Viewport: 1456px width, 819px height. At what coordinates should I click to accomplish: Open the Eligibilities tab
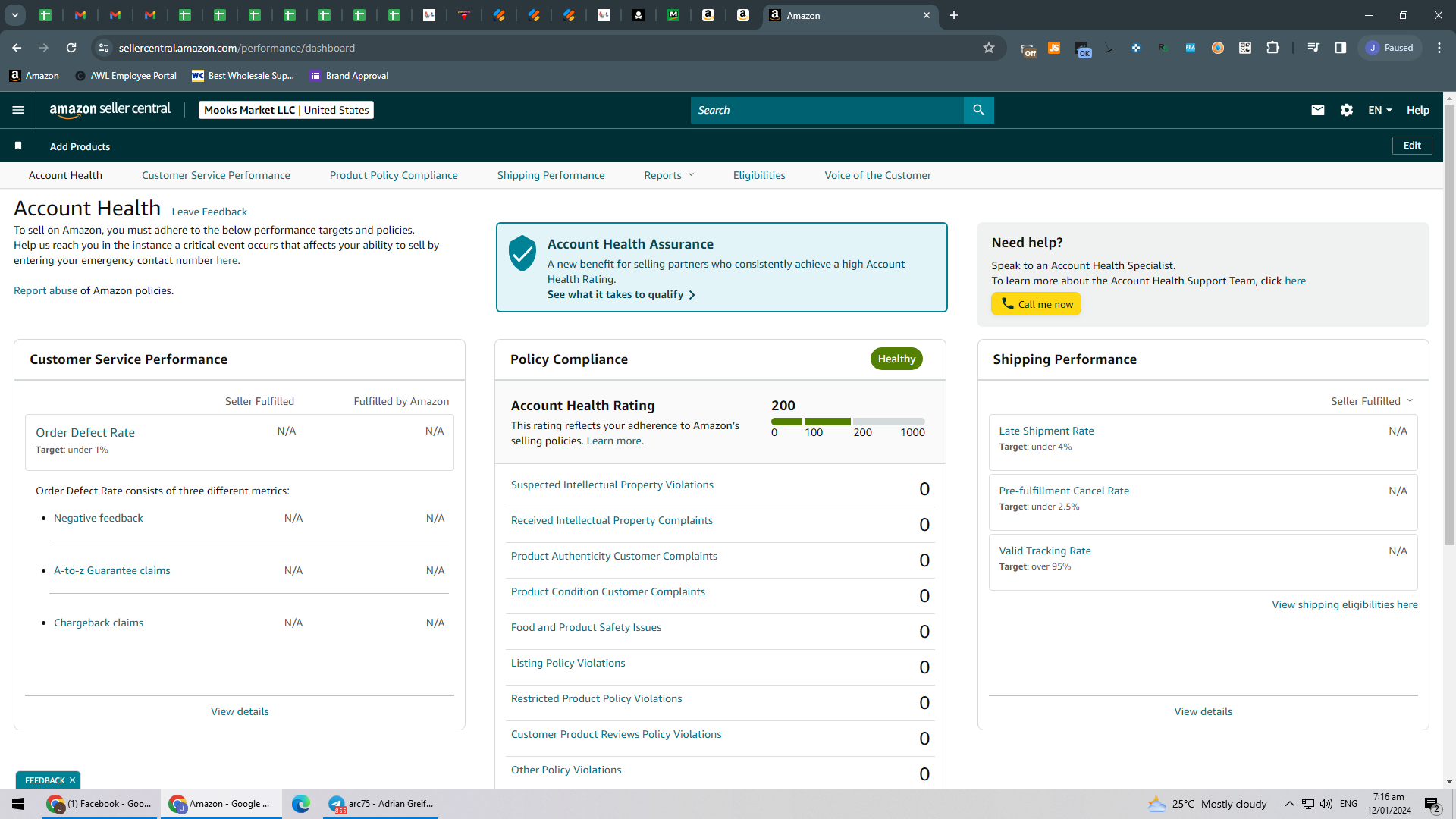tap(759, 175)
